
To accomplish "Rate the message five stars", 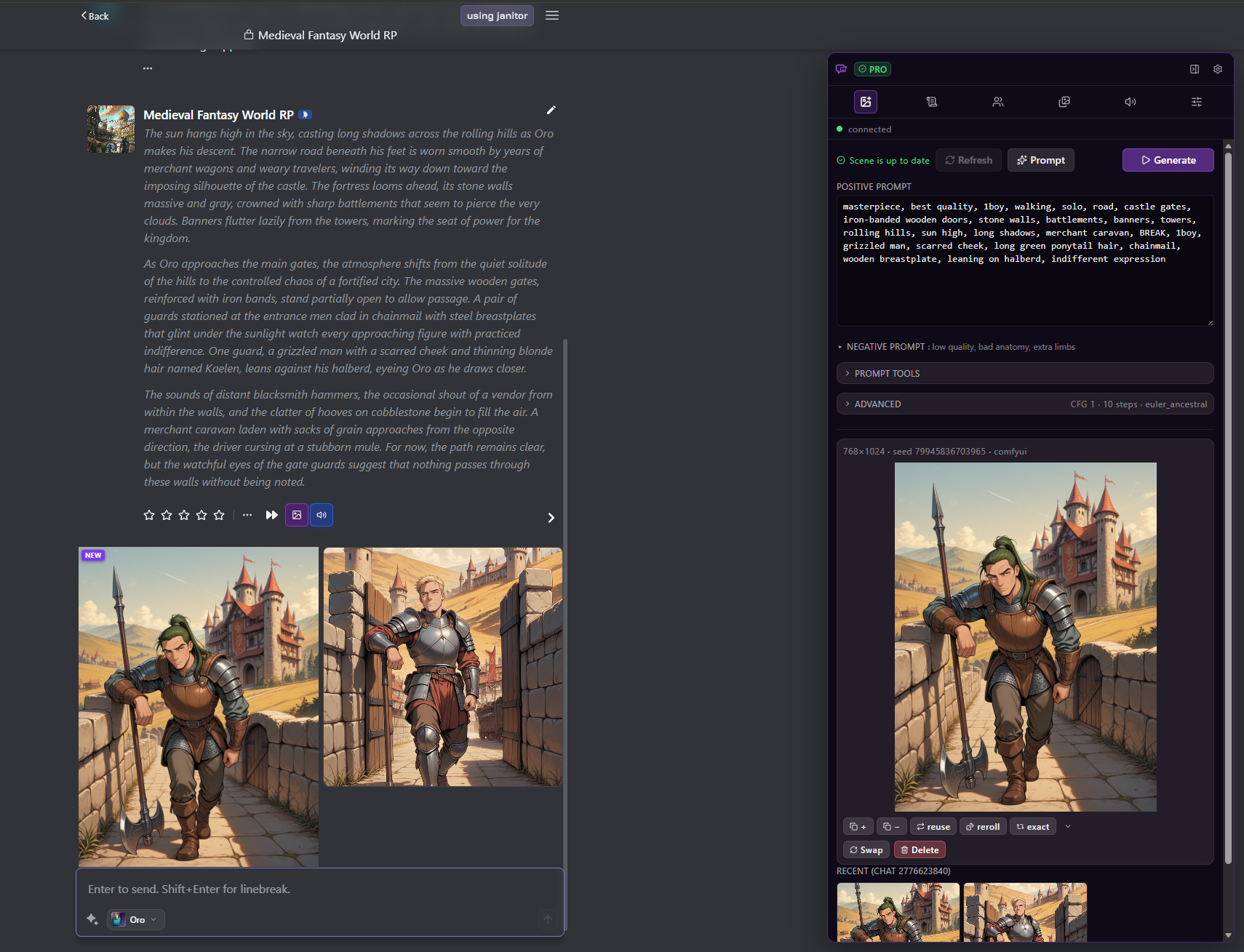I will 219,515.
